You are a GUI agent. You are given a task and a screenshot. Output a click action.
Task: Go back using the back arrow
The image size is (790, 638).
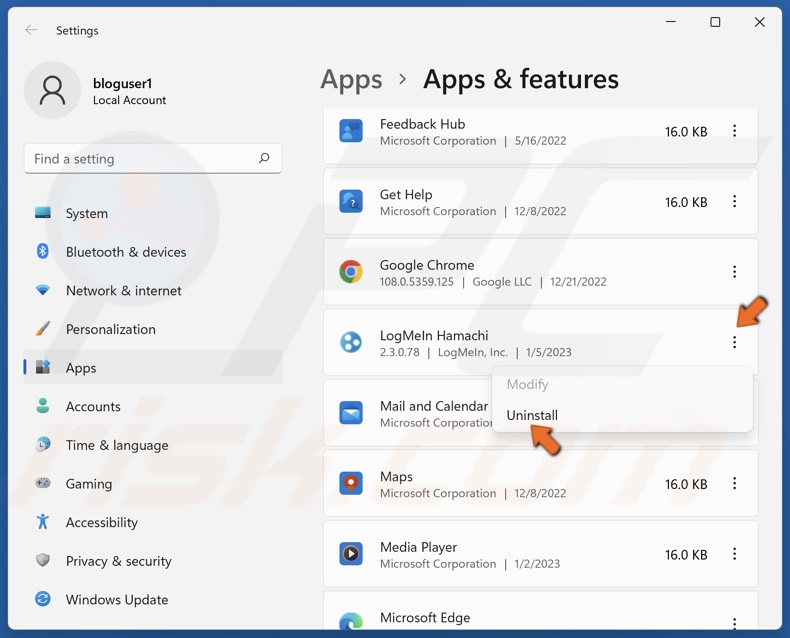pyautogui.click(x=31, y=30)
